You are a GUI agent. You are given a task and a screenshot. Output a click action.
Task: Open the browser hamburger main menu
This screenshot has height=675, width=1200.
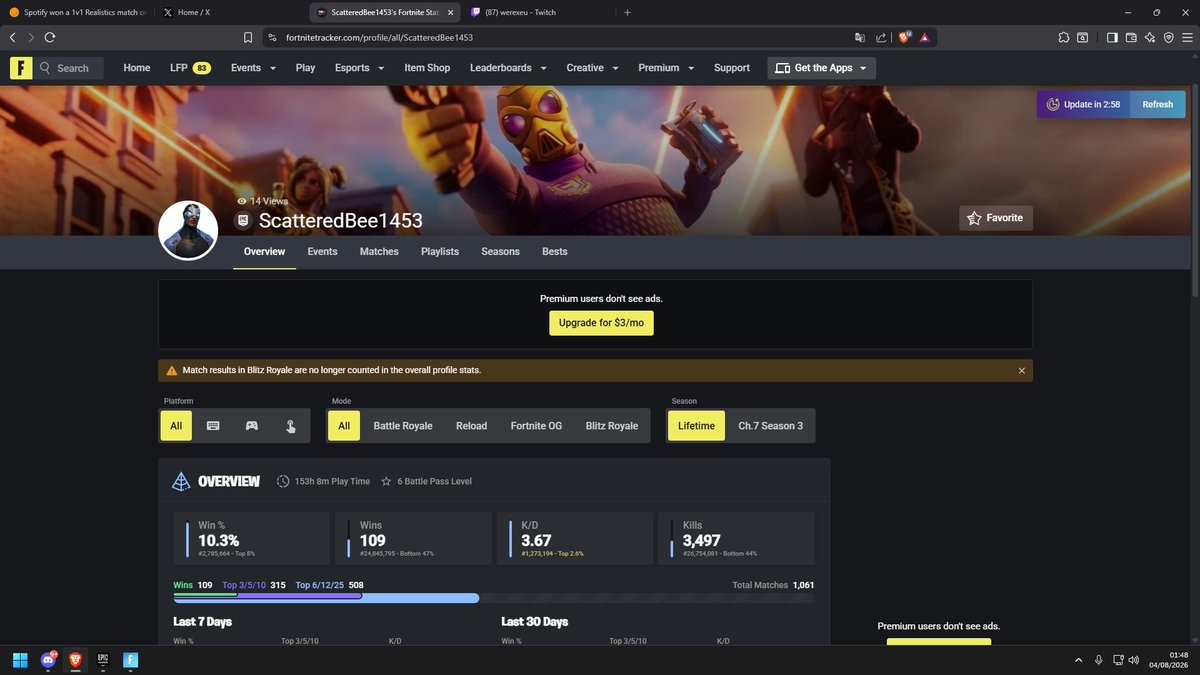(1186, 37)
